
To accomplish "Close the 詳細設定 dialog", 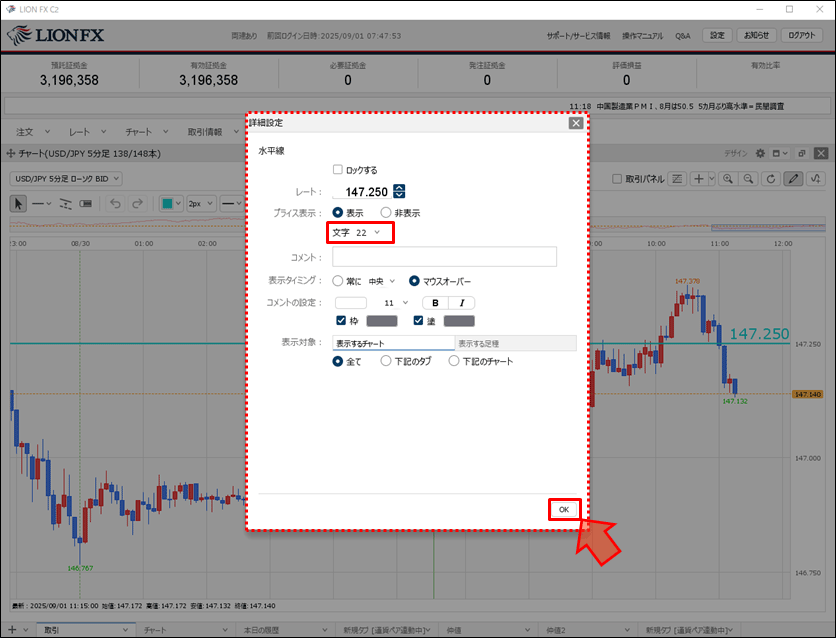I will tap(576, 123).
